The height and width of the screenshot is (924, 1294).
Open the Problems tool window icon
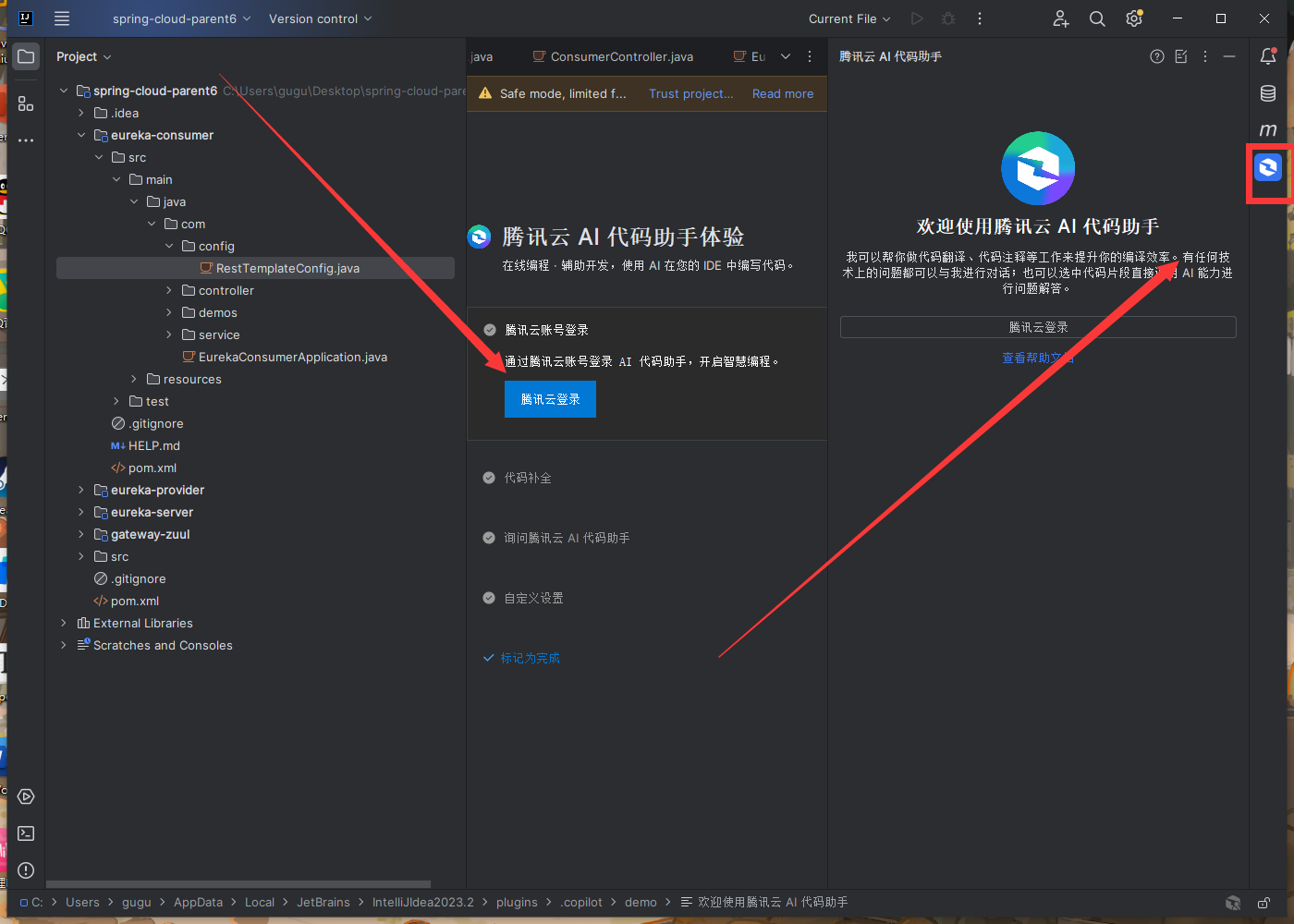pos(26,870)
